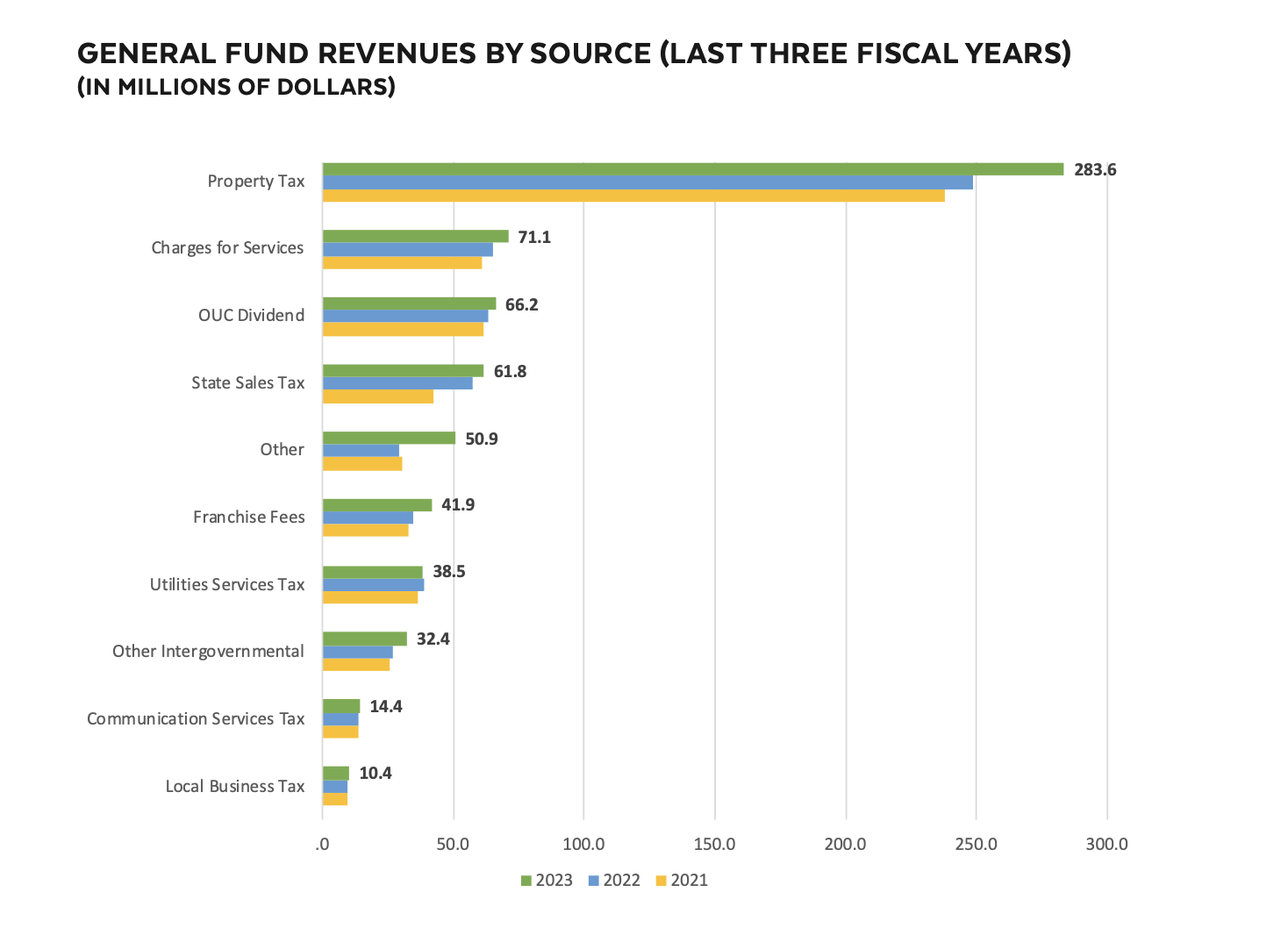
Task: Click the 50.9 data label
Action: (x=482, y=439)
